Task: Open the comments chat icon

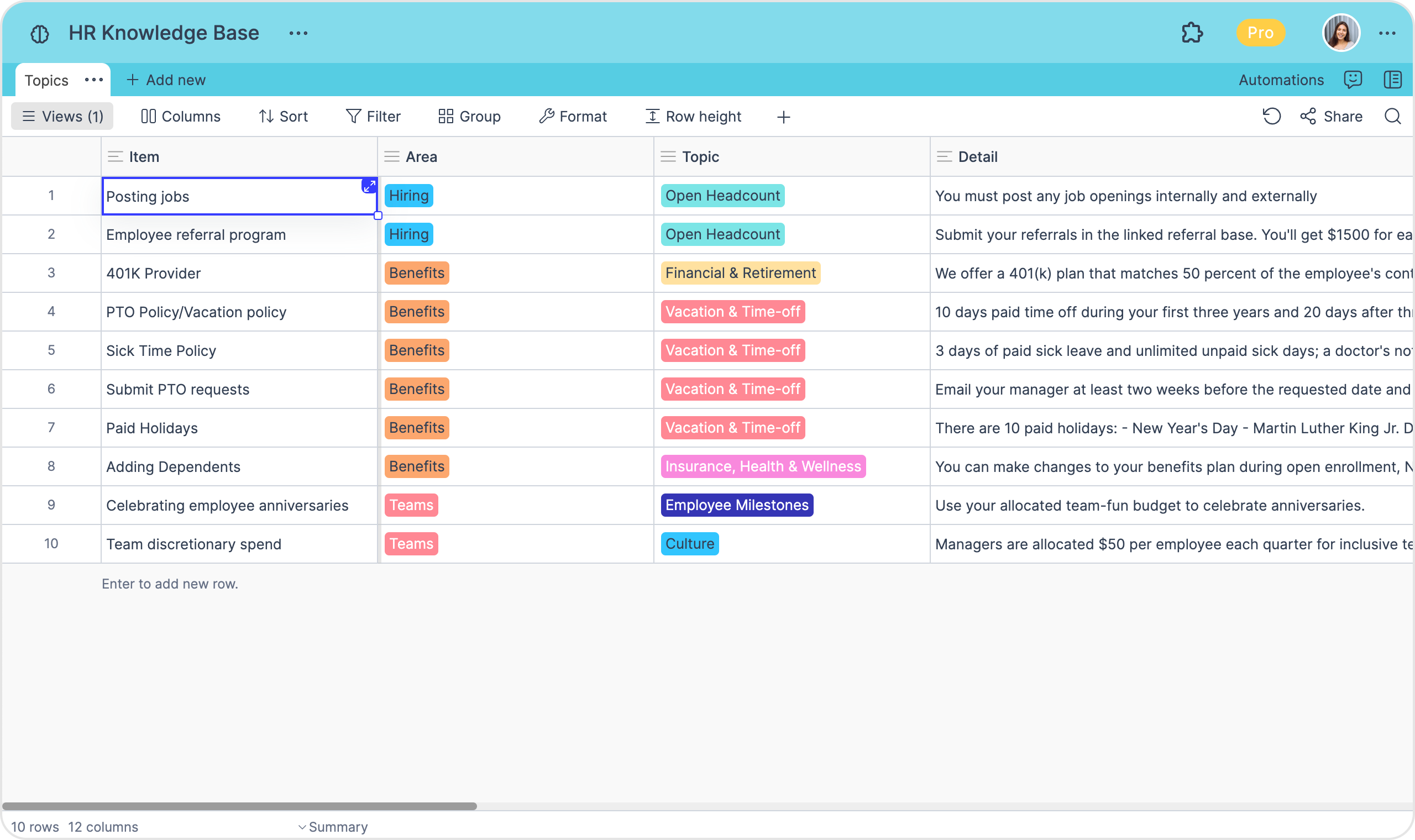Action: tap(1353, 80)
